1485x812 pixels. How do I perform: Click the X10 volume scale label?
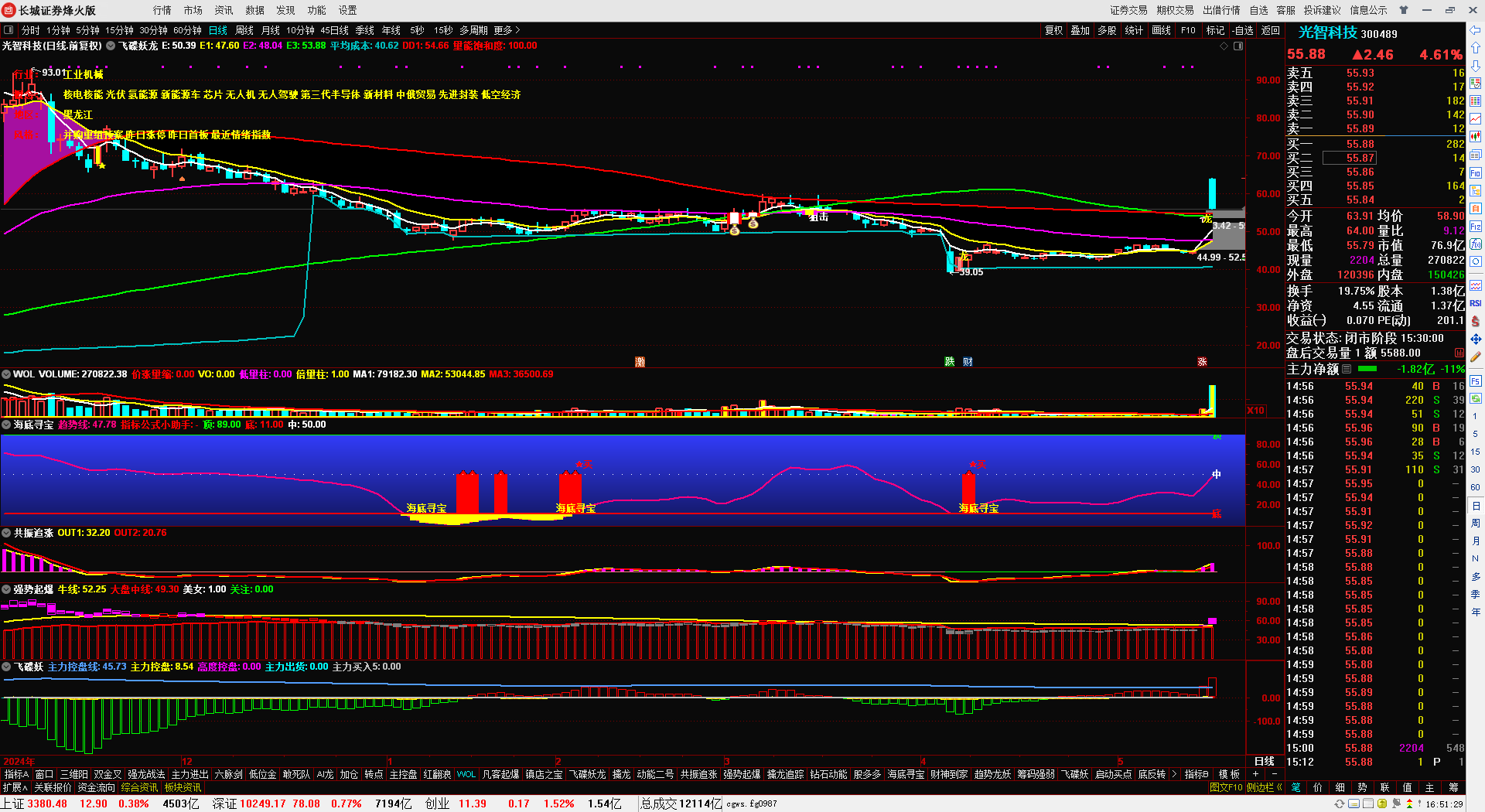[x=1255, y=411]
